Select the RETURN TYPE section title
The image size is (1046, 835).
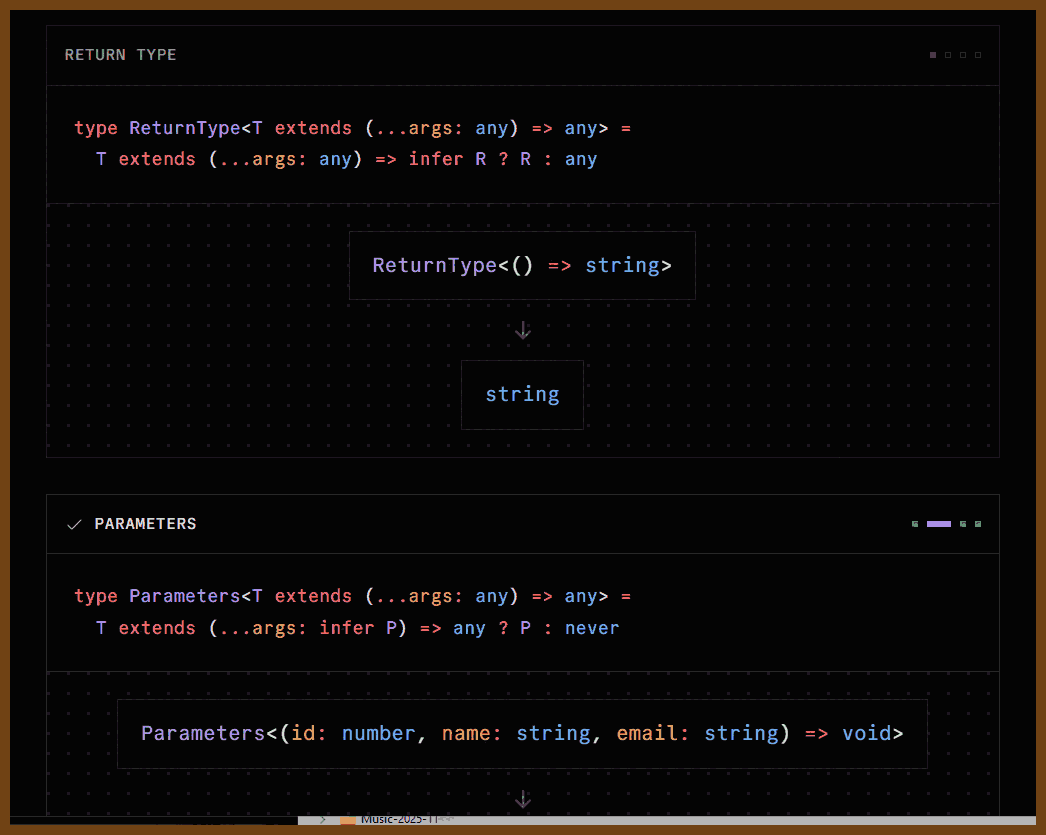pyautogui.click(x=121, y=55)
